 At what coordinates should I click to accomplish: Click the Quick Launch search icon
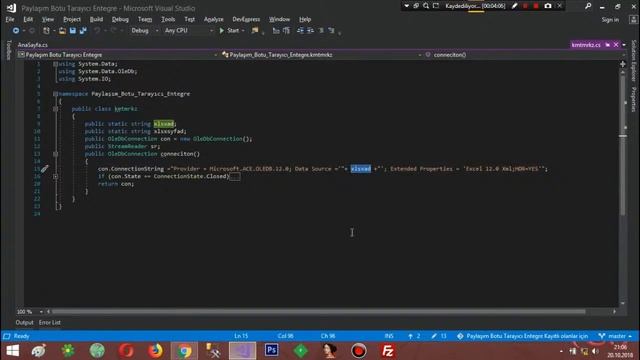(x=588, y=6)
